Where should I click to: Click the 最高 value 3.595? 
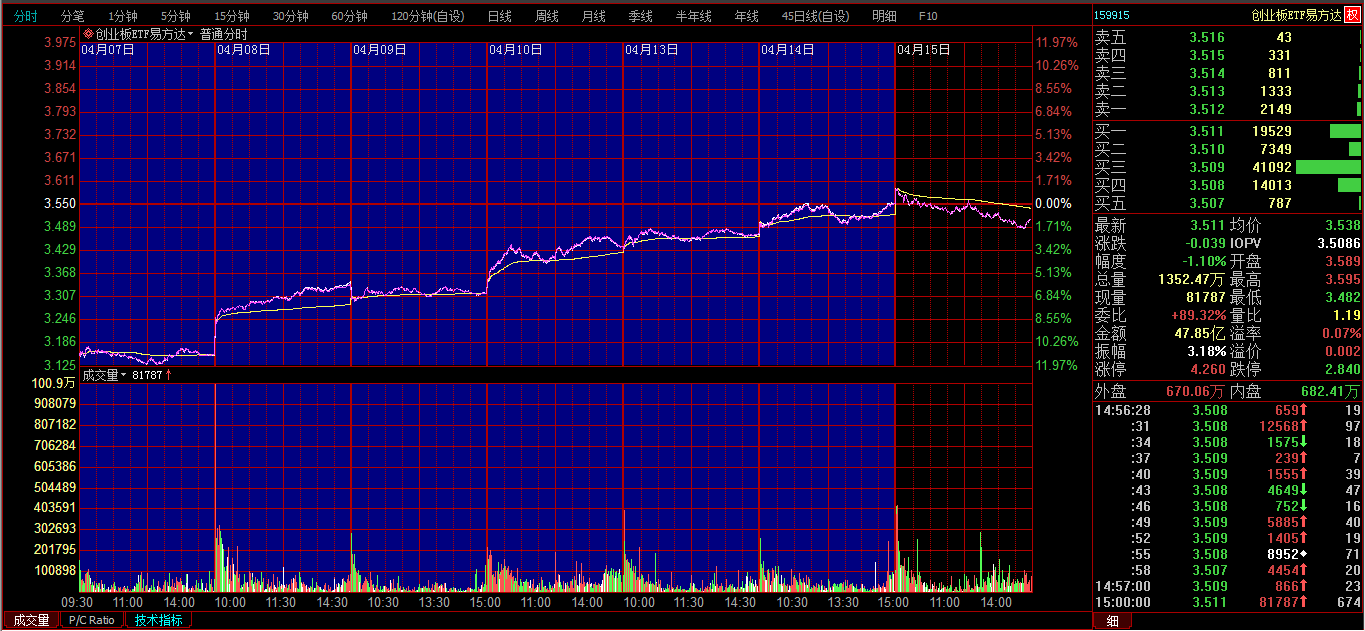pyautogui.click(x=1342, y=279)
